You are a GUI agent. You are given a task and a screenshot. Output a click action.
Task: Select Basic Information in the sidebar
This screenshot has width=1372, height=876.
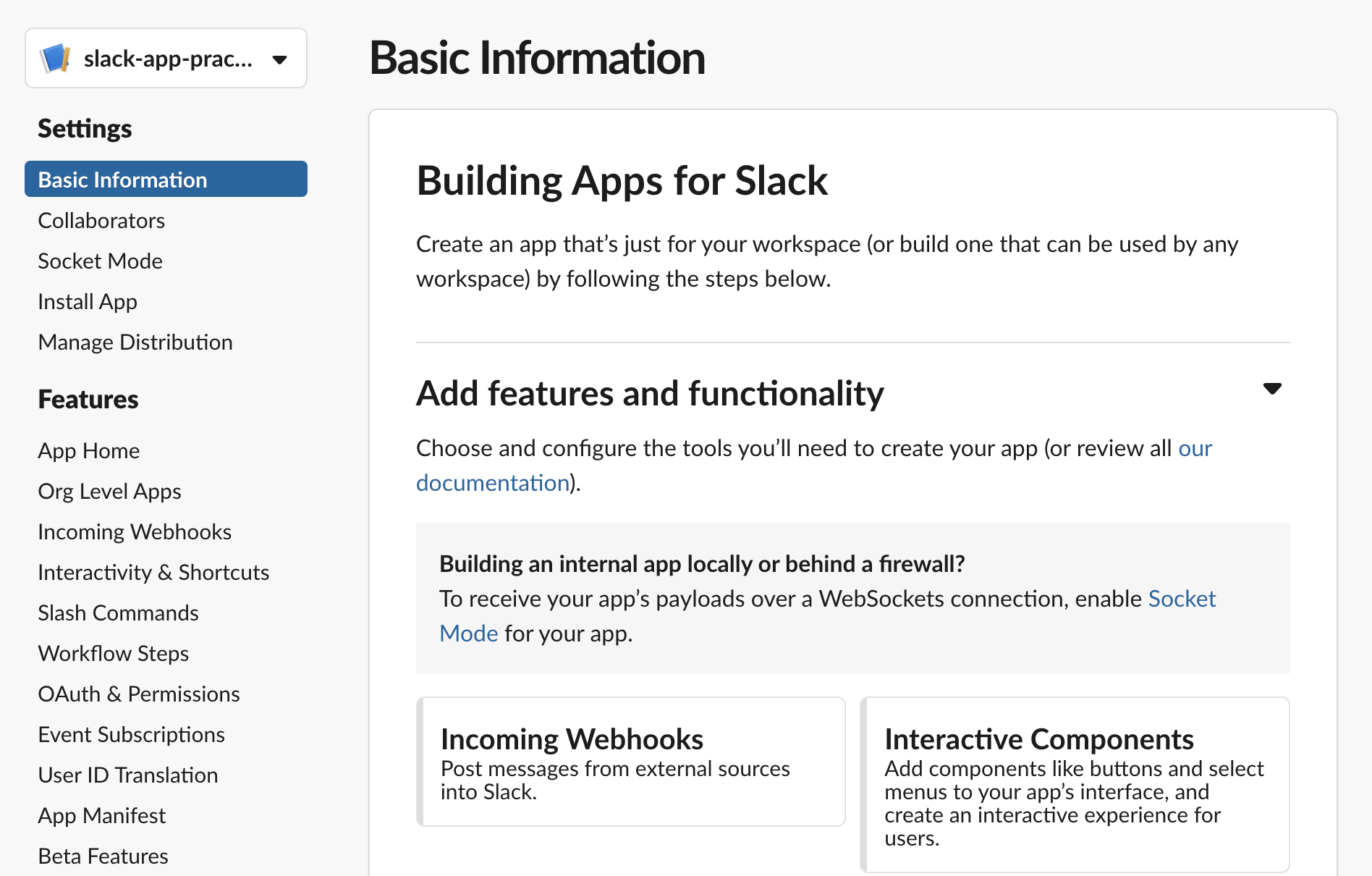point(122,179)
